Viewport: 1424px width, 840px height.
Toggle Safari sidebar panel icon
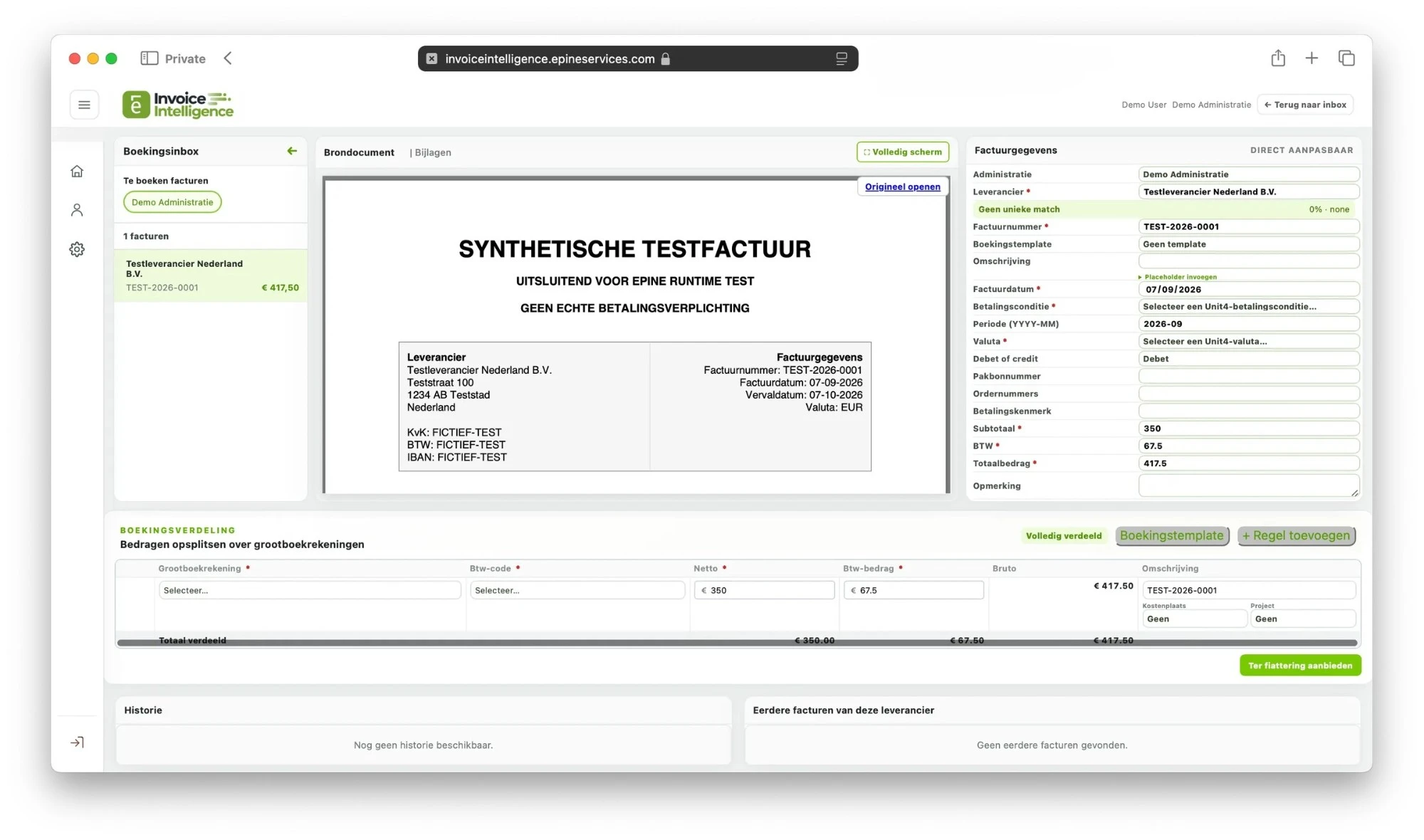coord(149,58)
